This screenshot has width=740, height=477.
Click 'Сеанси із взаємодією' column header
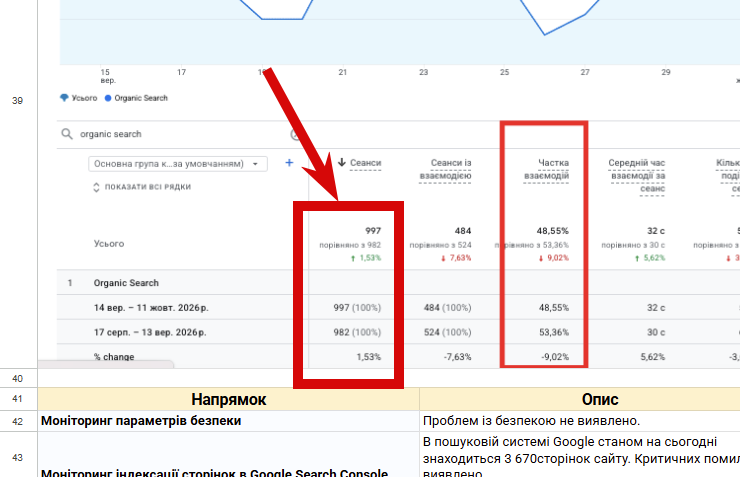coord(445,169)
